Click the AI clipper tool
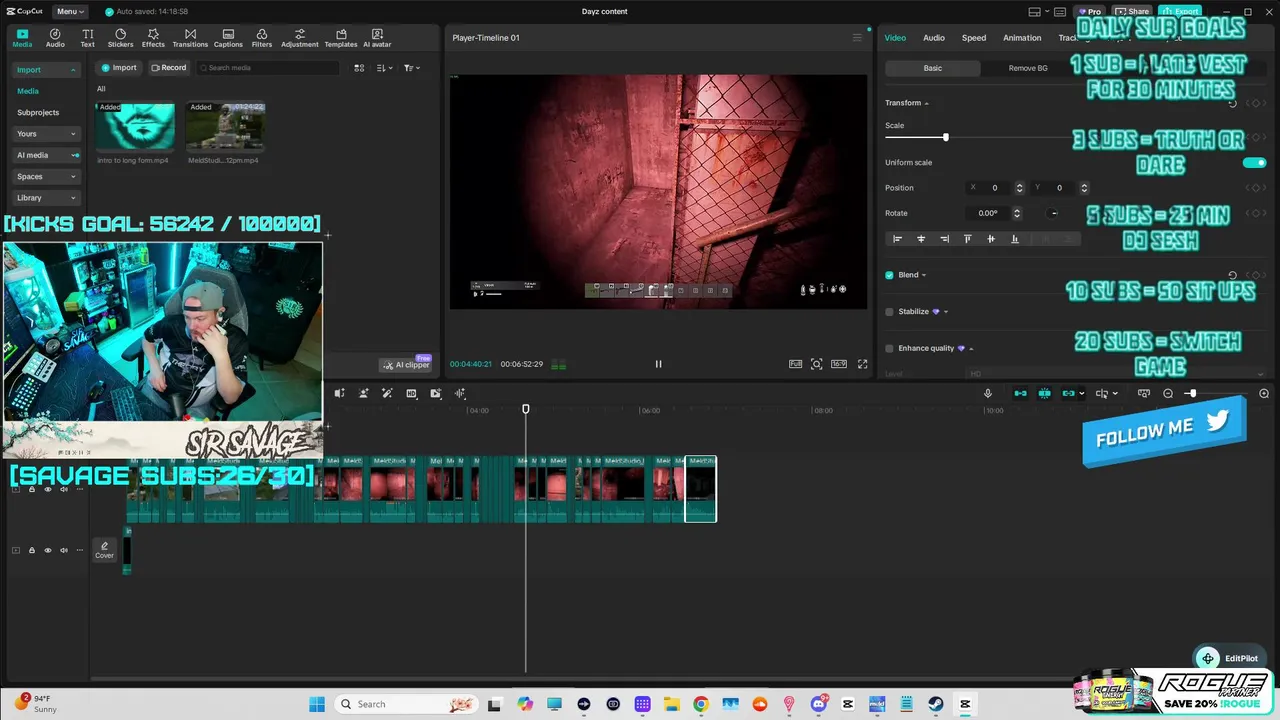This screenshot has height=720, width=1280. coord(406,365)
